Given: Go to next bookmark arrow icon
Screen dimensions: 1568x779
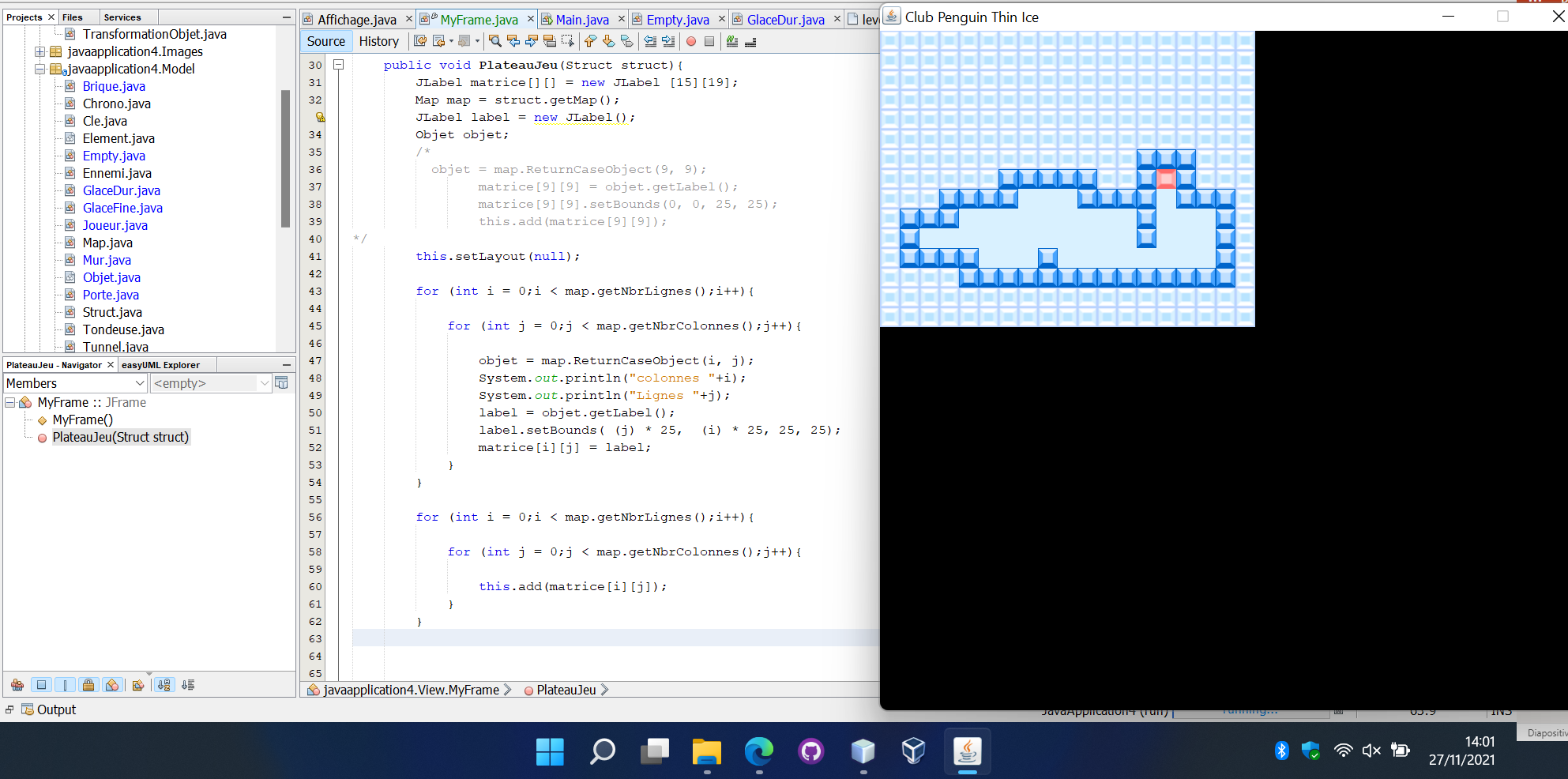Looking at the screenshot, I should [608, 41].
